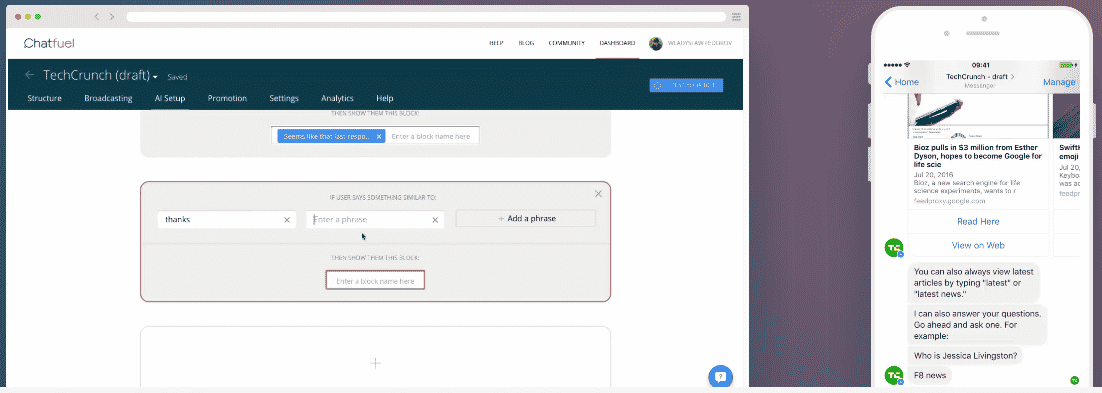Click the Chatfuel logo
1102x393 pixels.
49,44
